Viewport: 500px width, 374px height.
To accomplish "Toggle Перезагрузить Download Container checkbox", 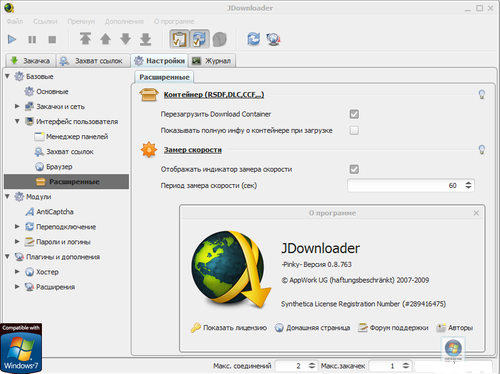I will point(354,114).
